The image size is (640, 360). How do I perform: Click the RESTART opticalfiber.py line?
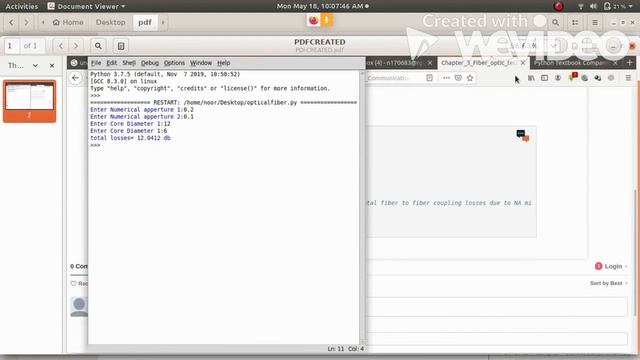click(223, 102)
